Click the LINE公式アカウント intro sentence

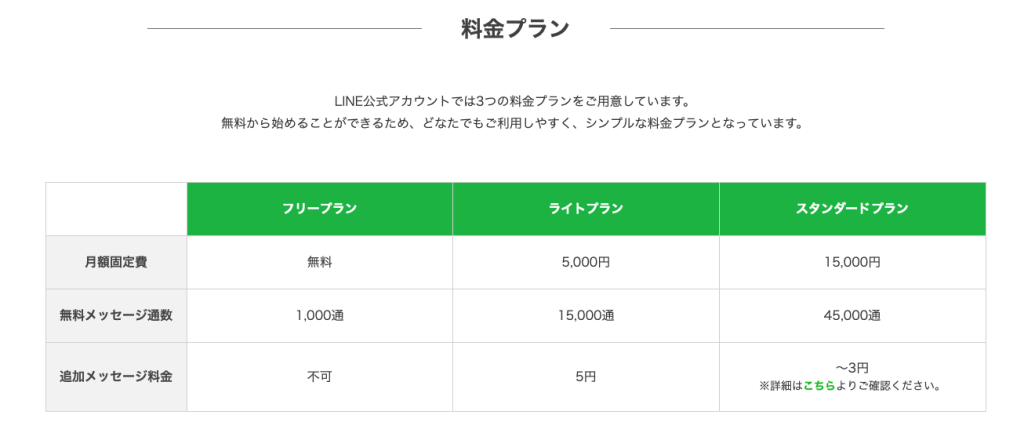(x=512, y=102)
